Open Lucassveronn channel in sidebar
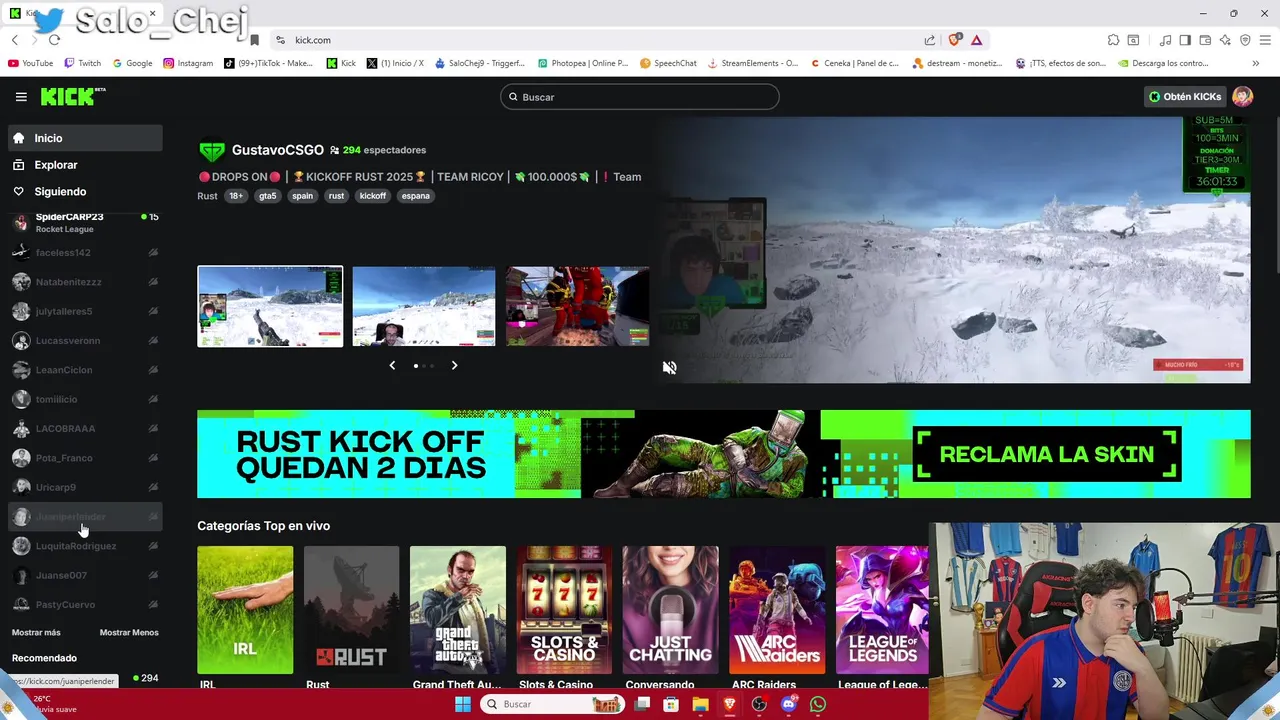The width and height of the screenshot is (1280, 720). coord(85,341)
